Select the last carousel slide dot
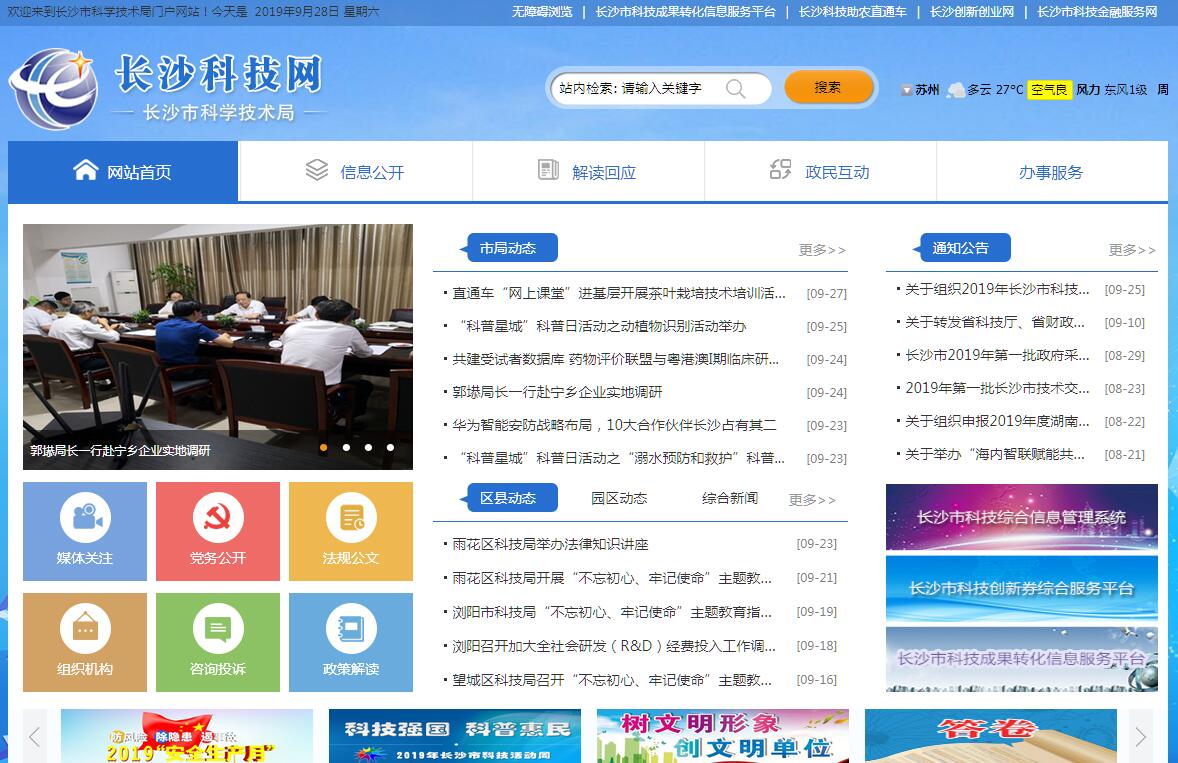The height and width of the screenshot is (763, 1178). pyautogui.click(x=390, y=448)
